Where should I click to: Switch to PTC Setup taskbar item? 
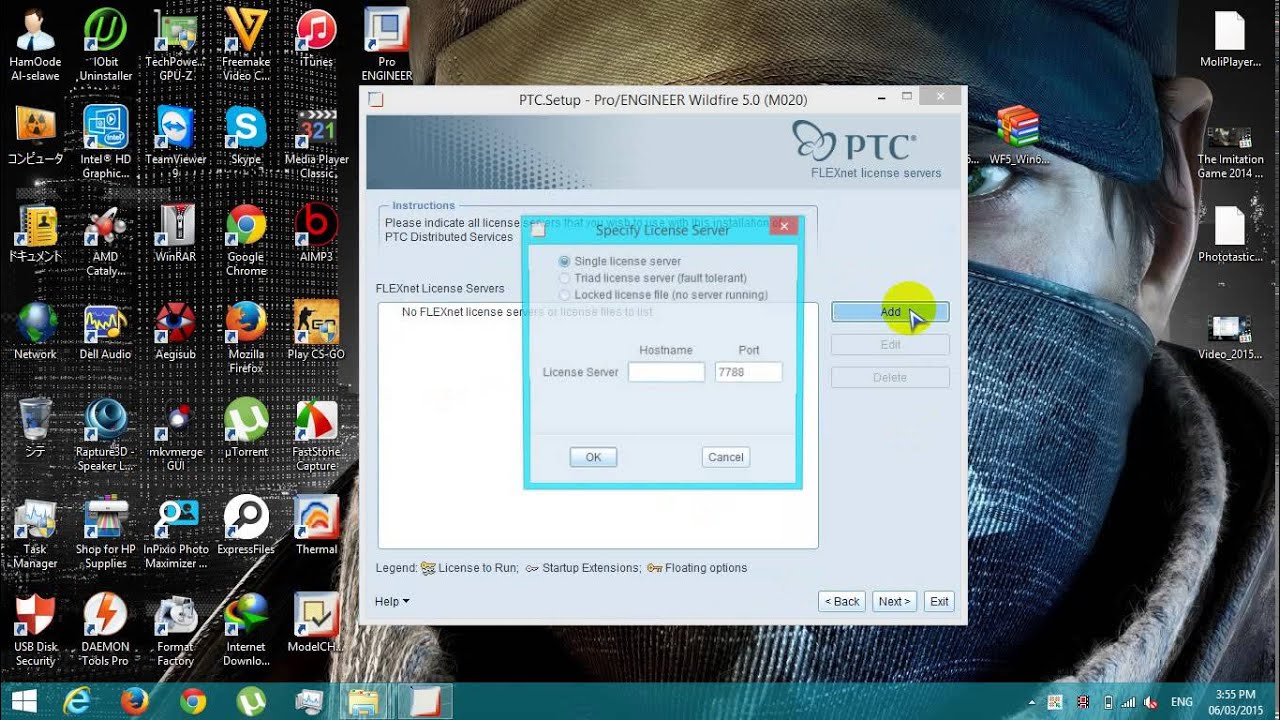click(x=426, y=700)
